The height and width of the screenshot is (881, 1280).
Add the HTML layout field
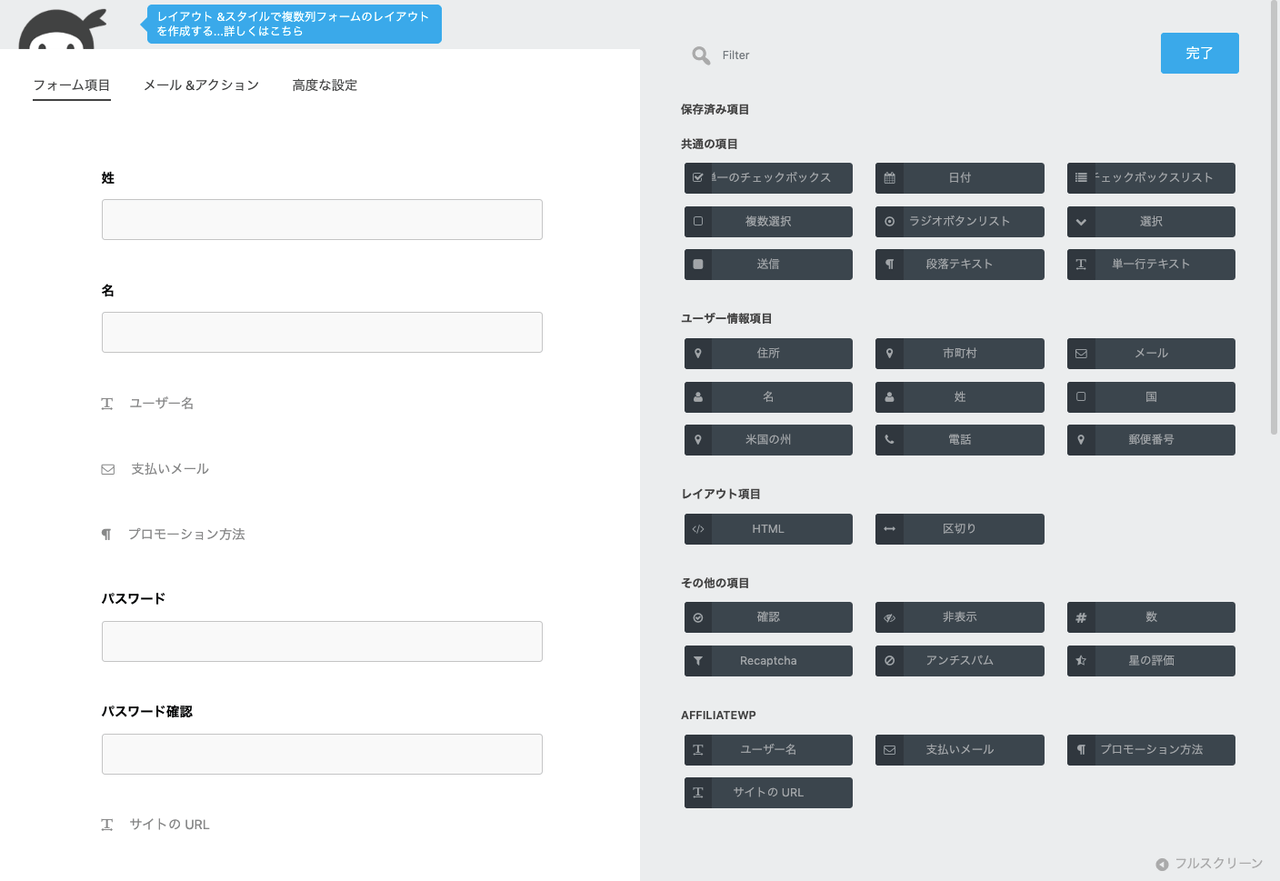click(768, 529)
